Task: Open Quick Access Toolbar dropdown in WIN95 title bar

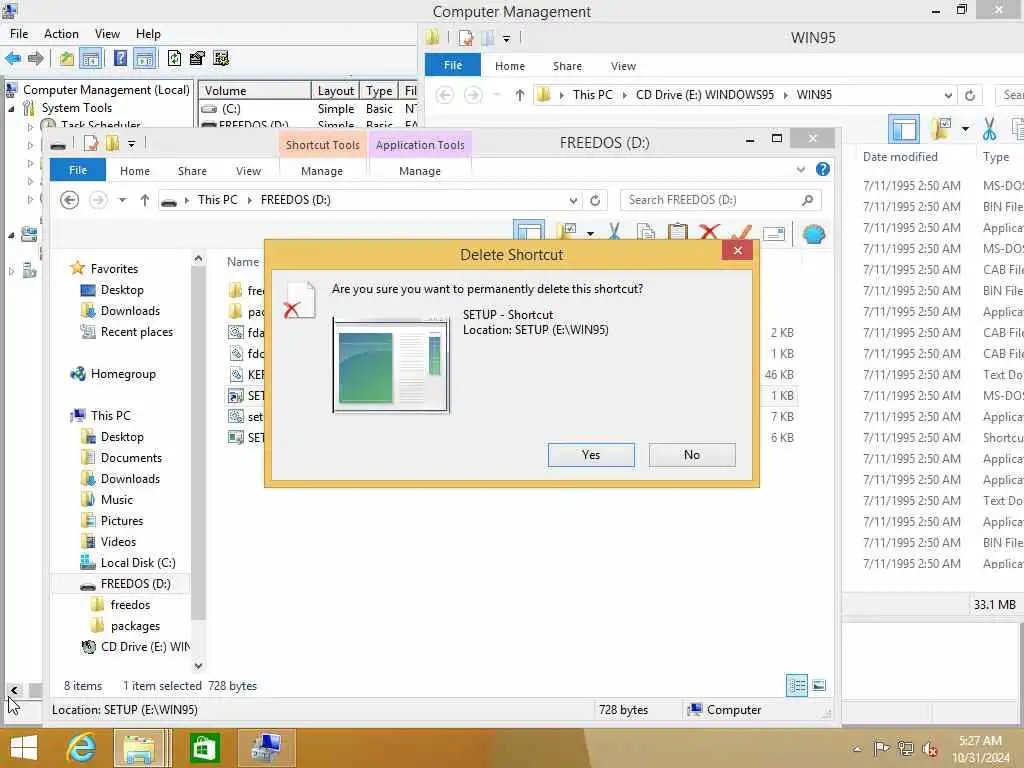Action: (506, 39)
